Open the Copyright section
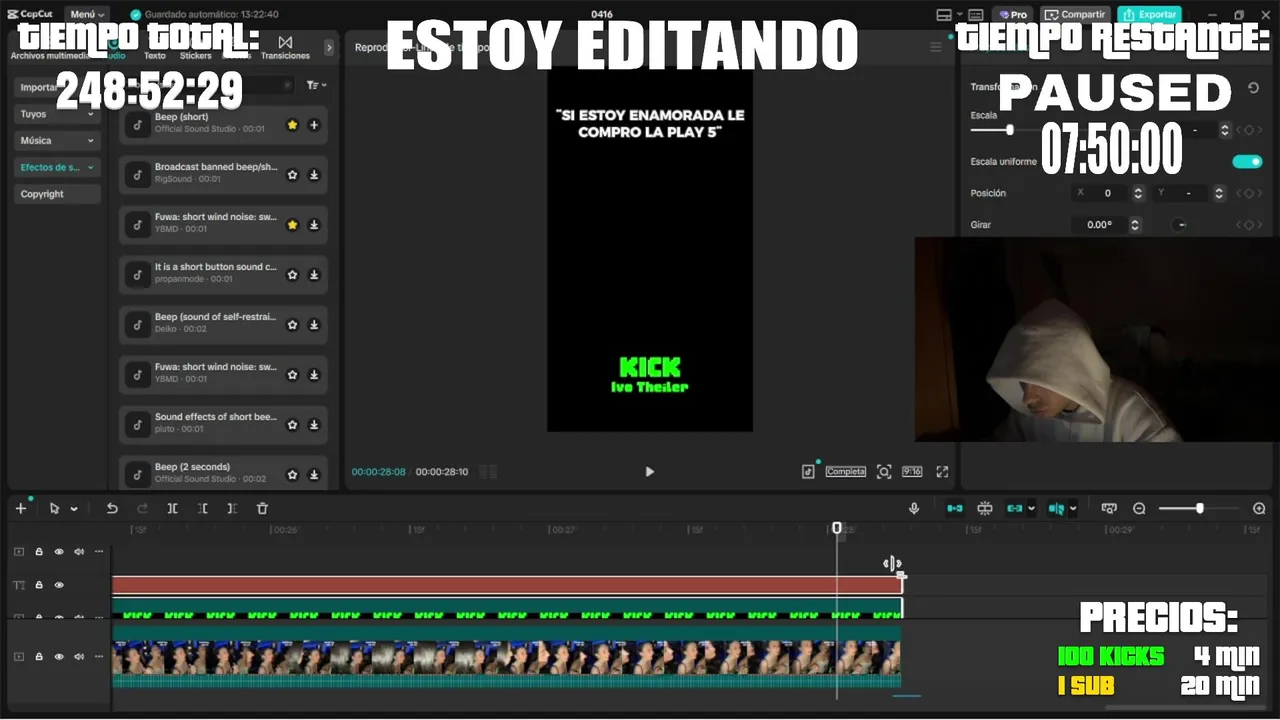The image size is (1280, 720). point(58,194)
